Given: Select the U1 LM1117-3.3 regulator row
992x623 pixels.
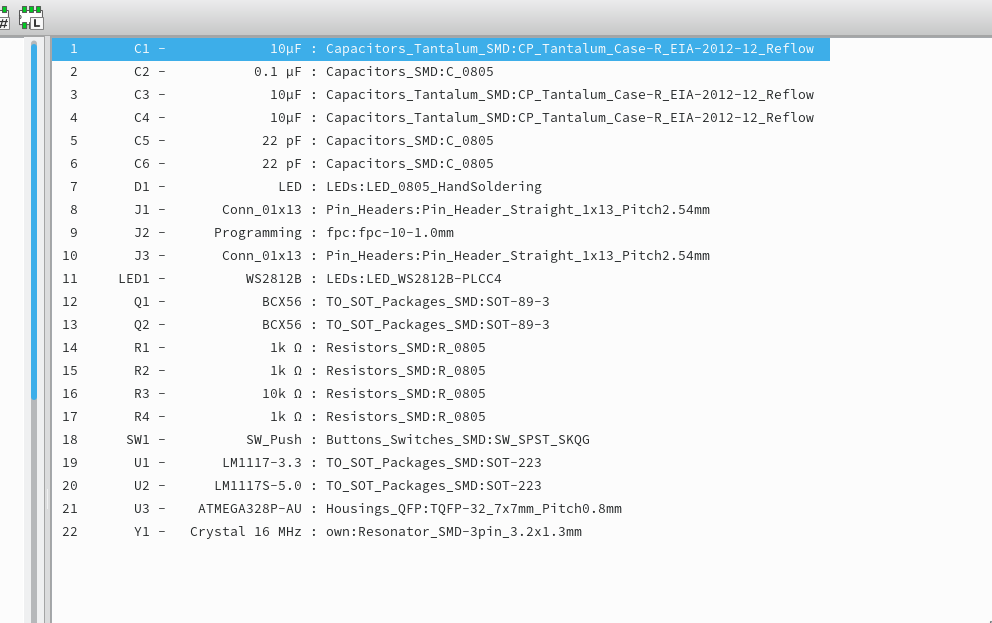Looking at the screenshot, I should point(441,462).
